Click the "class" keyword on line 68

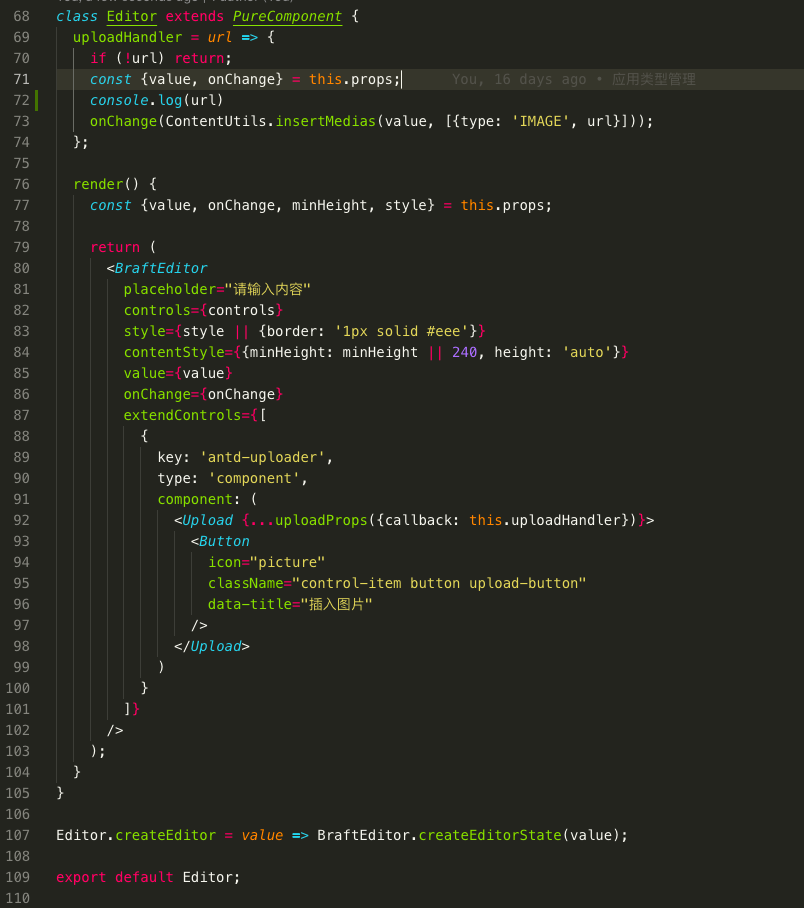[77, 16]
